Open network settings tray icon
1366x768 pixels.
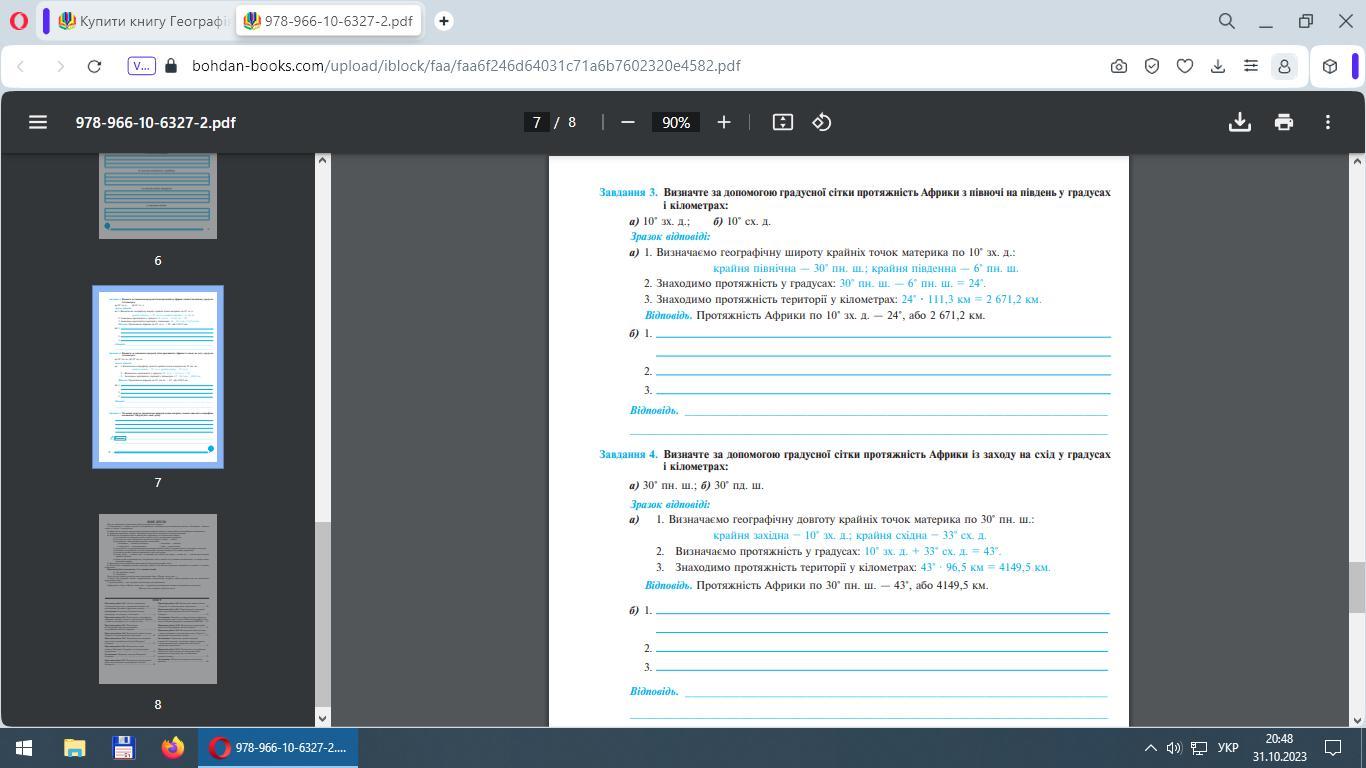click(1199, 748)
